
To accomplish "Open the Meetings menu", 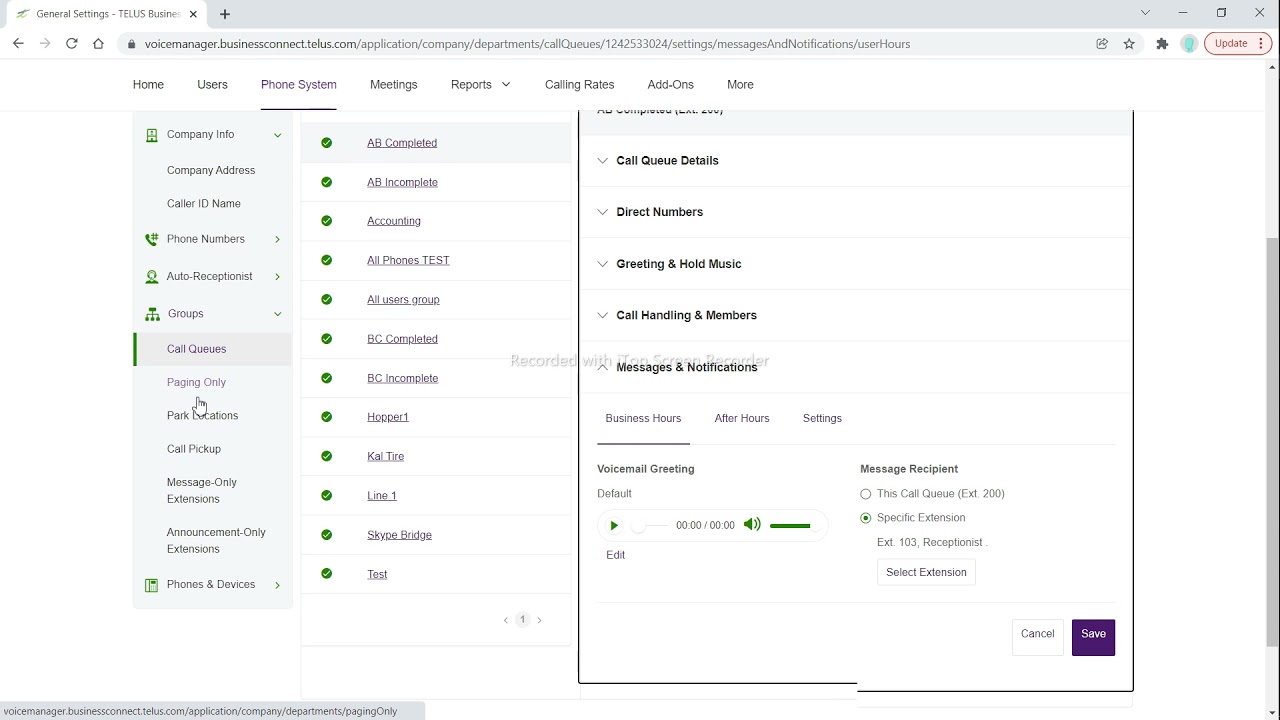I will (394, 85).
